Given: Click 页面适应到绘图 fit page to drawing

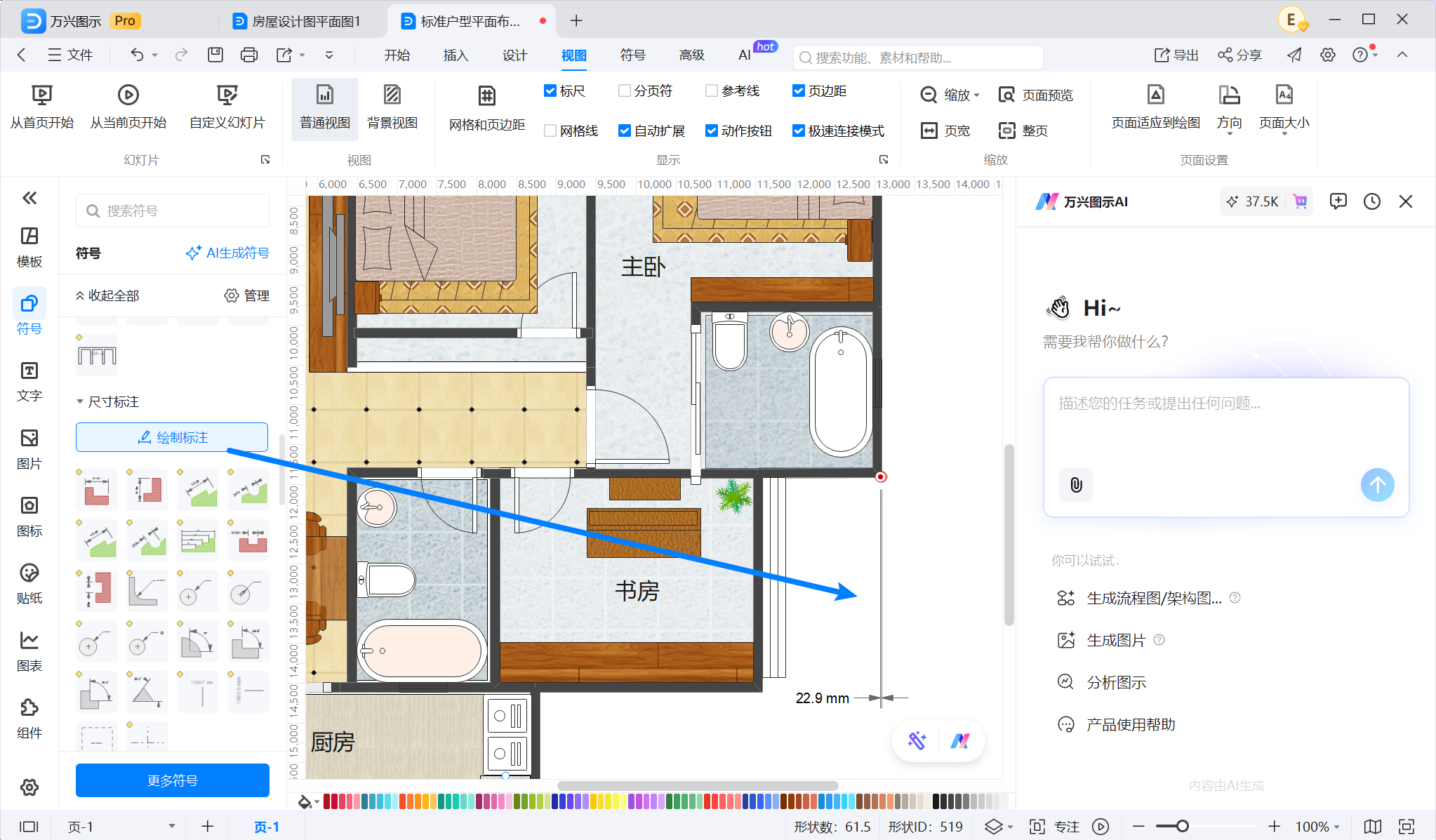Looking at the screenshot, I should (x=1155, y=107).
